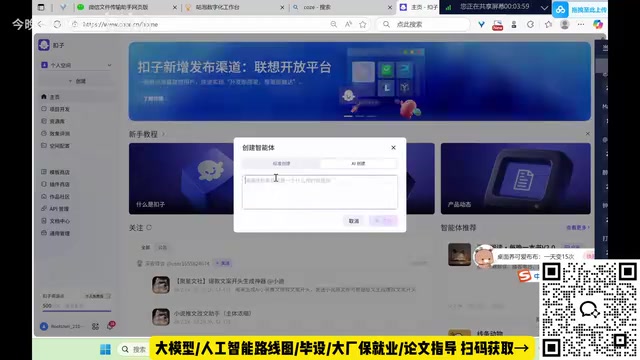Add page to favorites with star icon
This screenshot has height=360, width=640.
(363, 24)
